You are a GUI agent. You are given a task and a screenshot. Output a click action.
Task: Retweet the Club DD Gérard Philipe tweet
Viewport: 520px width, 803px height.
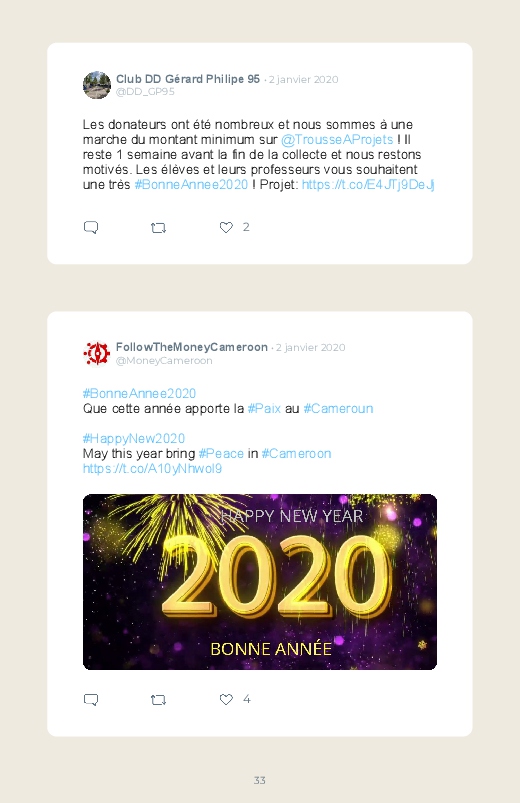tap(158, 228)
